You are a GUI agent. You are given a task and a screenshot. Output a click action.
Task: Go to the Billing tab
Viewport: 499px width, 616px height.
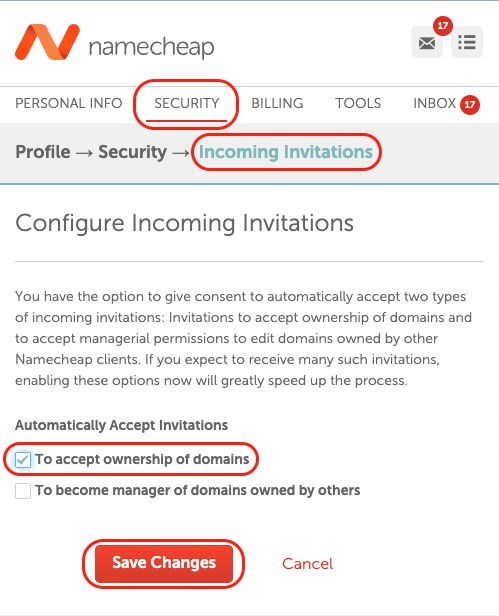[277, 103]
